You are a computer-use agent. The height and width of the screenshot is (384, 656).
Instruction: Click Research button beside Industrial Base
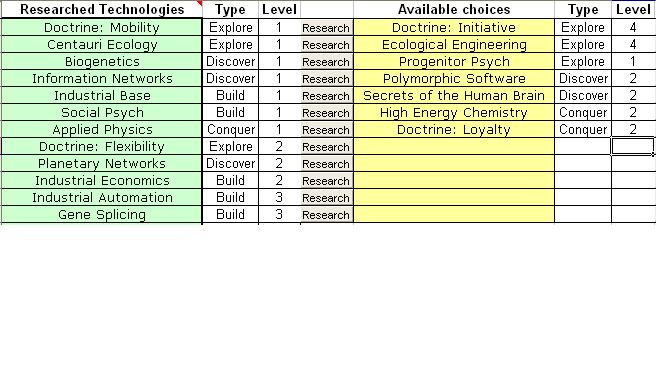tap(326, 96)
